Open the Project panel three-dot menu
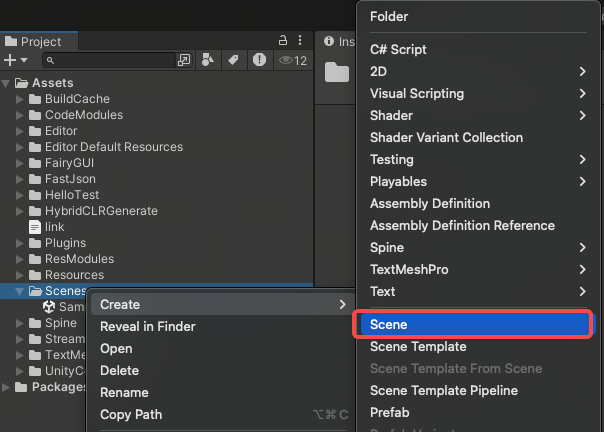Screen dimensions: 604x432 coord(301,41)
